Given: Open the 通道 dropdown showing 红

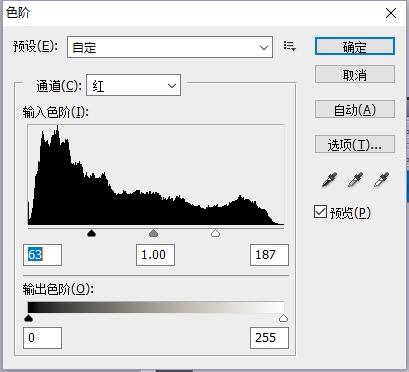Looking at the screenshot, I should (134, 85).
